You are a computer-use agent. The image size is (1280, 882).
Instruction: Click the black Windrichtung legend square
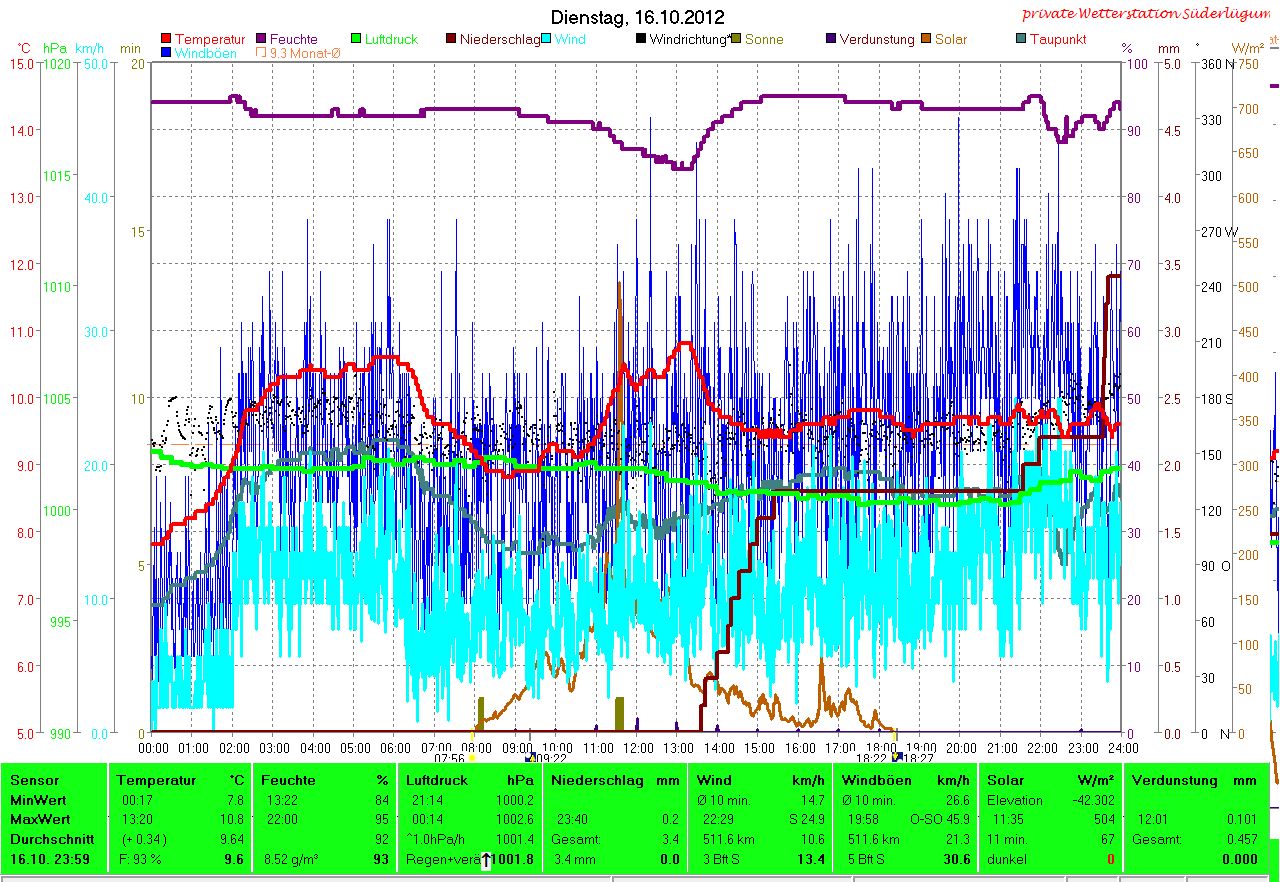coord(640,39)
